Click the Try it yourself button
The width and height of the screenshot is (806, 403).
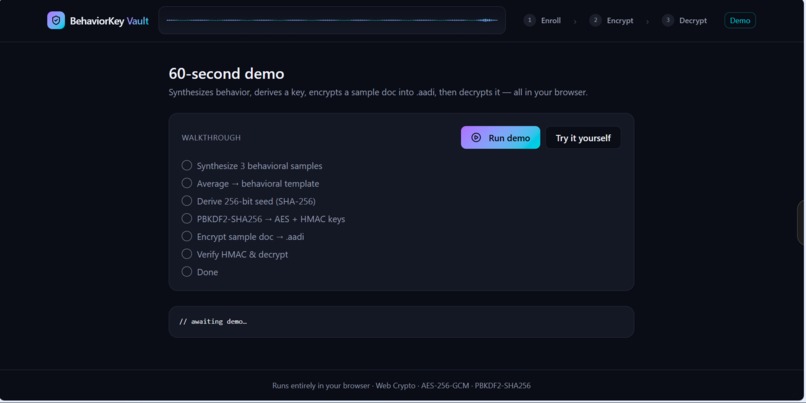click(x=583, y=138)
